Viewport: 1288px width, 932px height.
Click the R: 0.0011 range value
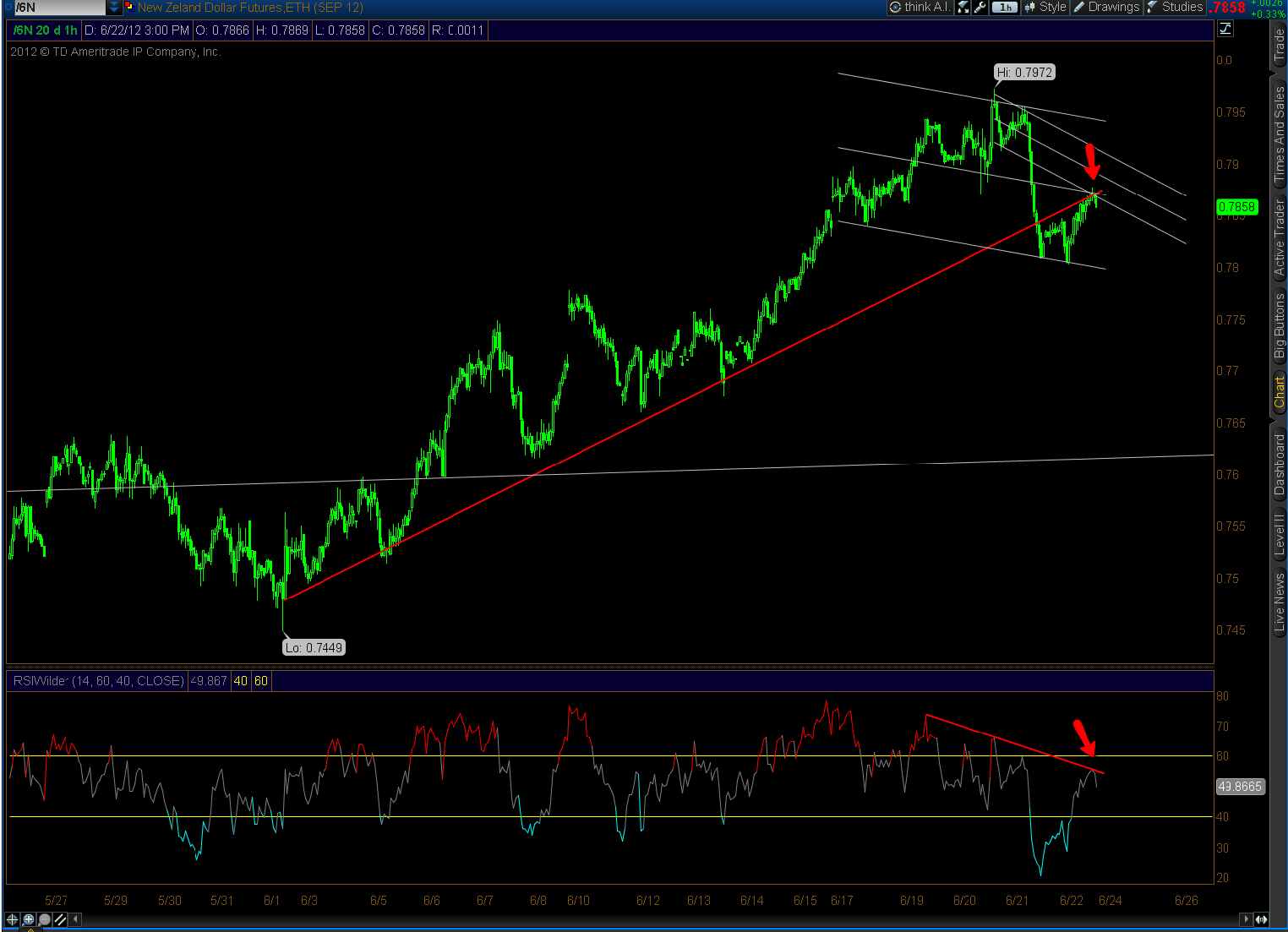(458, 30)
